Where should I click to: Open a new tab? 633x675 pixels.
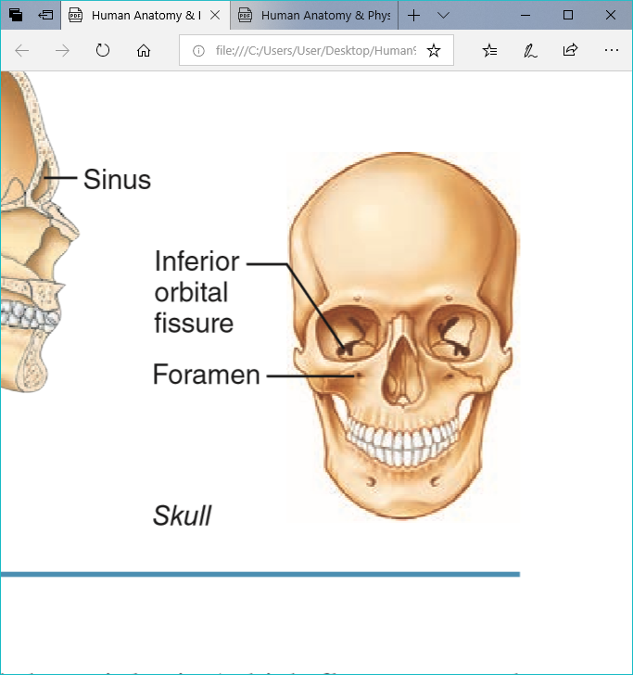(414, 16)
